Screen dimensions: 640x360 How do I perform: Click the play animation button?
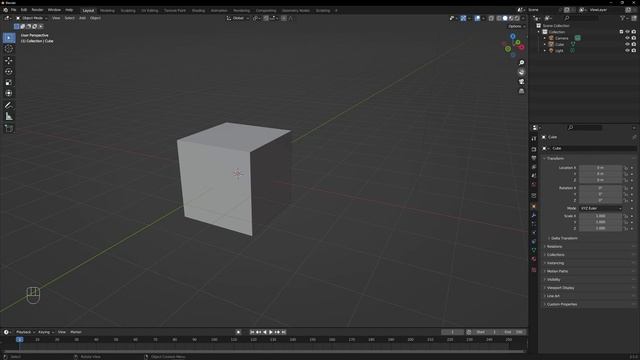pyautogui.click(x=271, y=332)
